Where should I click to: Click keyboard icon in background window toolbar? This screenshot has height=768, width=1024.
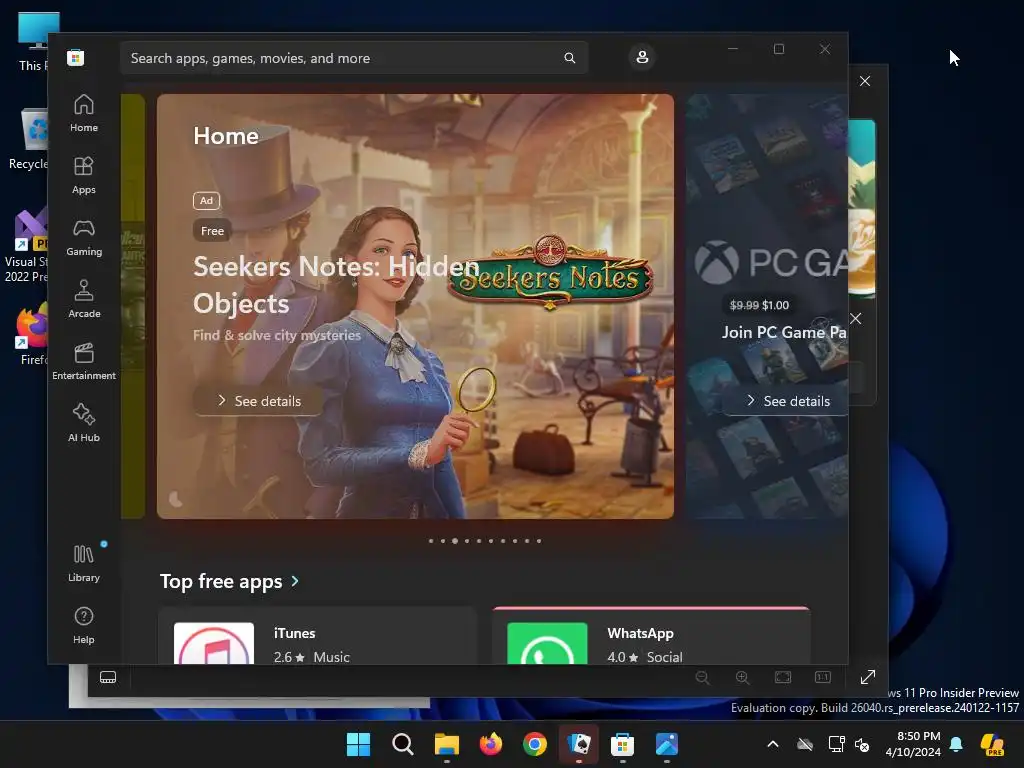(x=108, y=677)
